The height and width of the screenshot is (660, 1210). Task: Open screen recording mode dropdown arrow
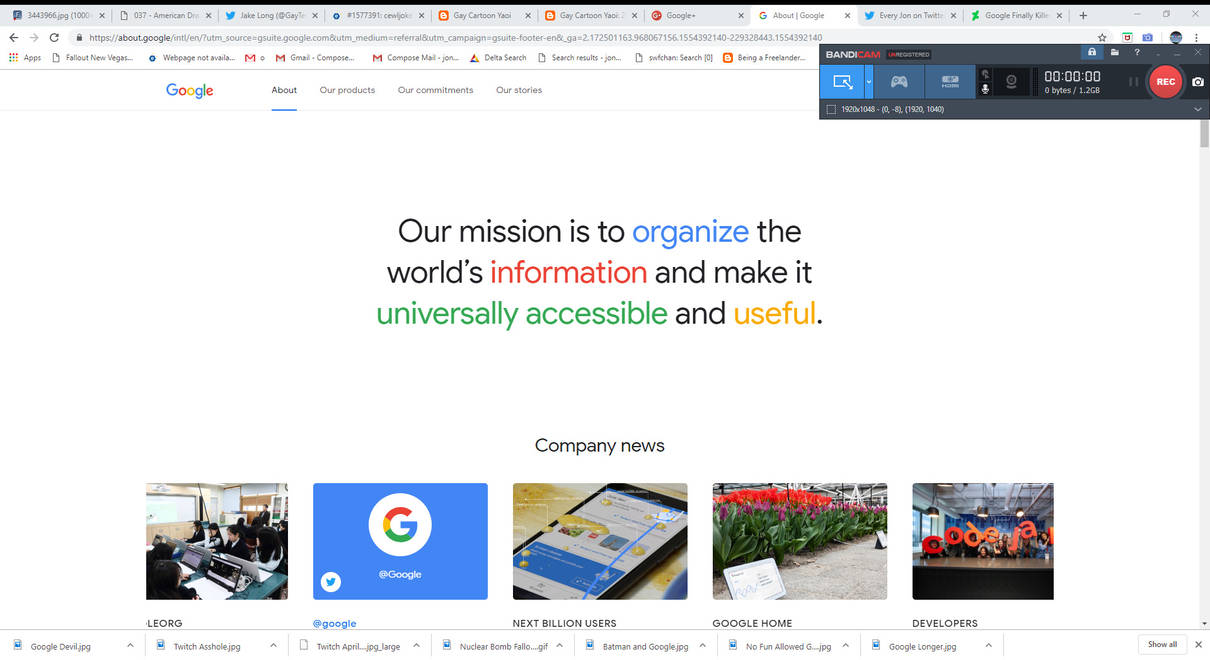point(869,82)
